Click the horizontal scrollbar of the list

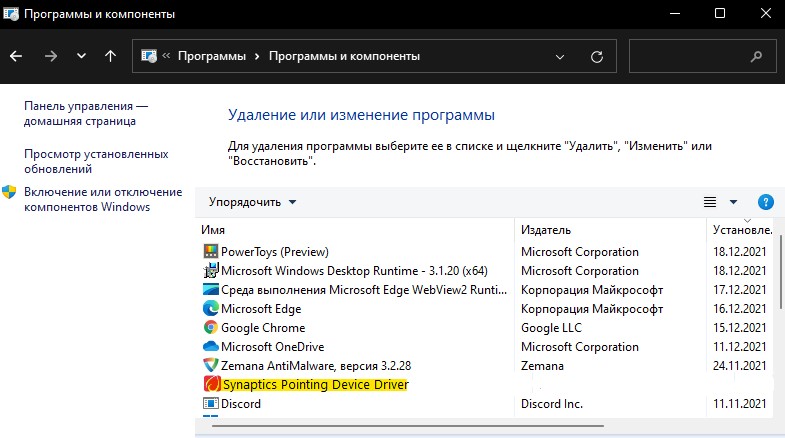(x=408, y=426)
